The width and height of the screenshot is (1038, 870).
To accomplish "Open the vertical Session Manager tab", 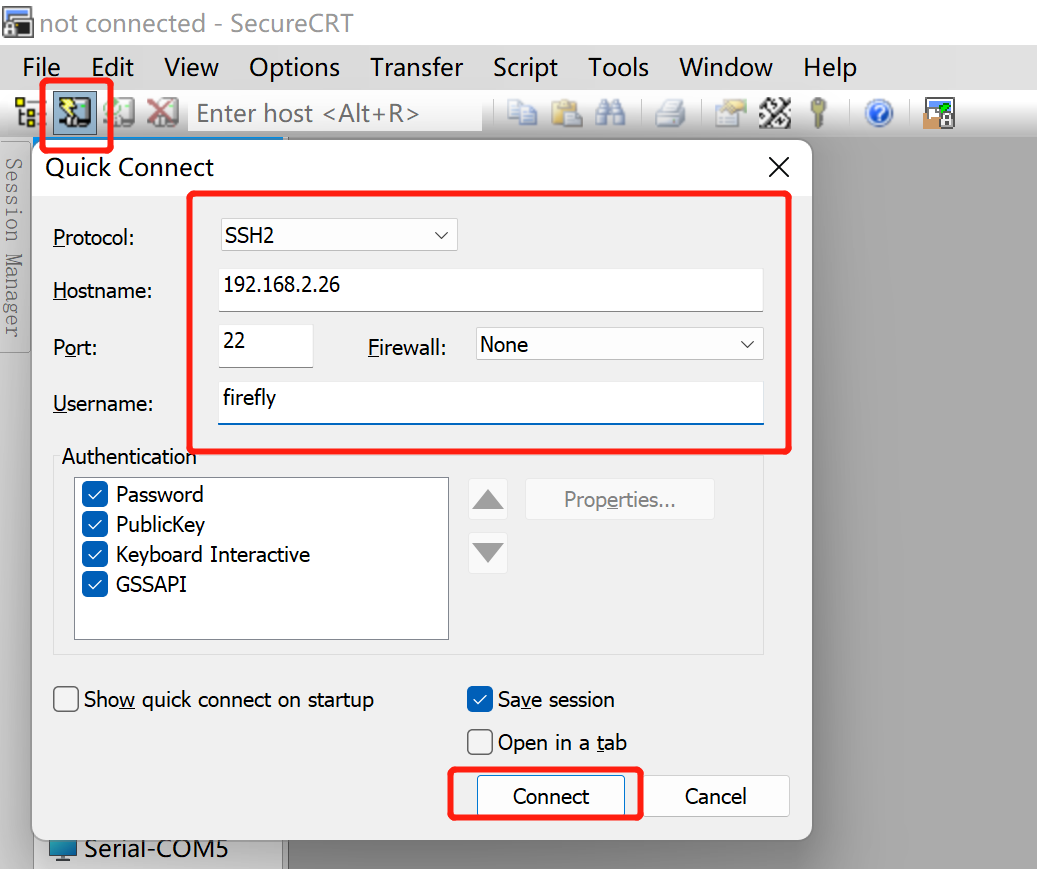I will pyautogui.click(x=14, y=247).
